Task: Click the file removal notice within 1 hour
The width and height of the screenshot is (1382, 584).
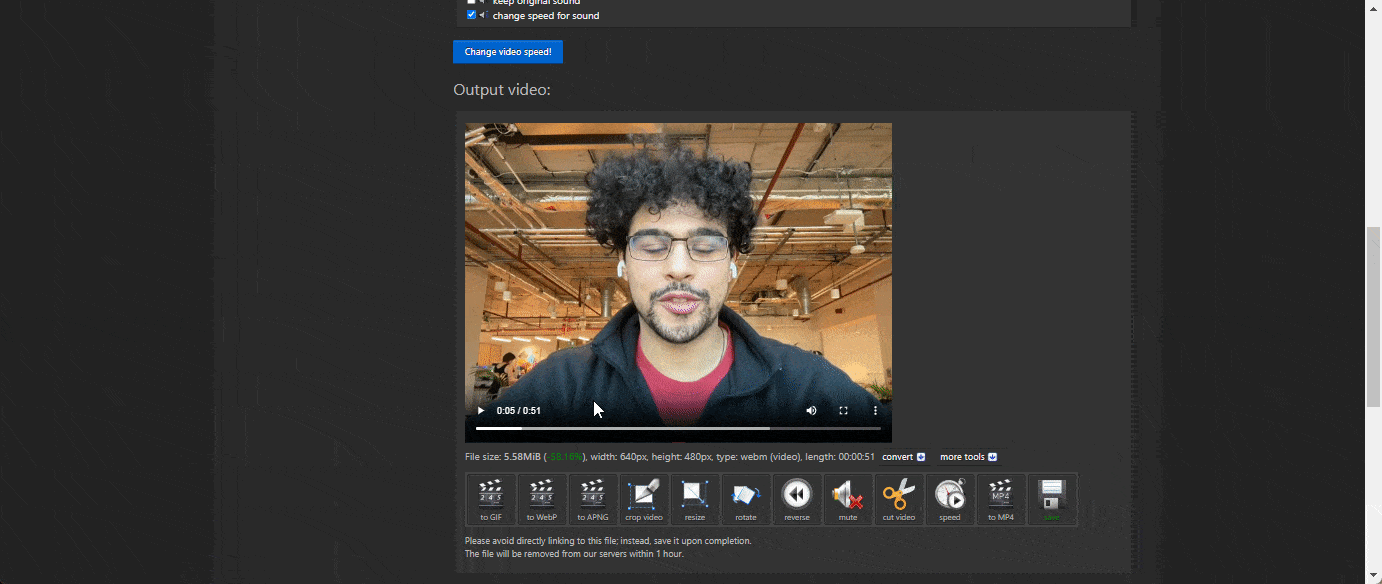Action: pyautogui.click(x=574, y=554)
